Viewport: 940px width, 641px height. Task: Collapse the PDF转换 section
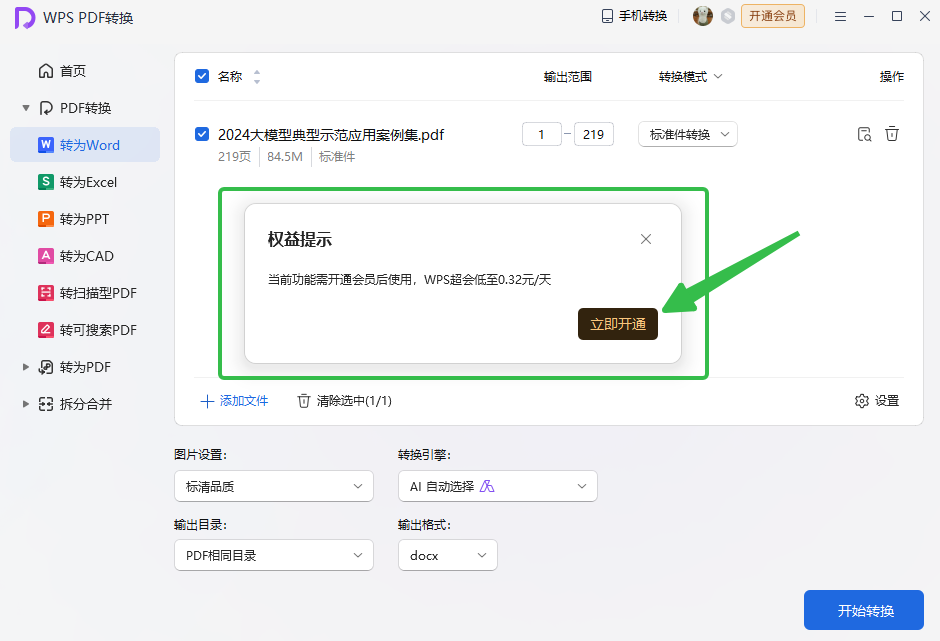(x=26, y=108)
